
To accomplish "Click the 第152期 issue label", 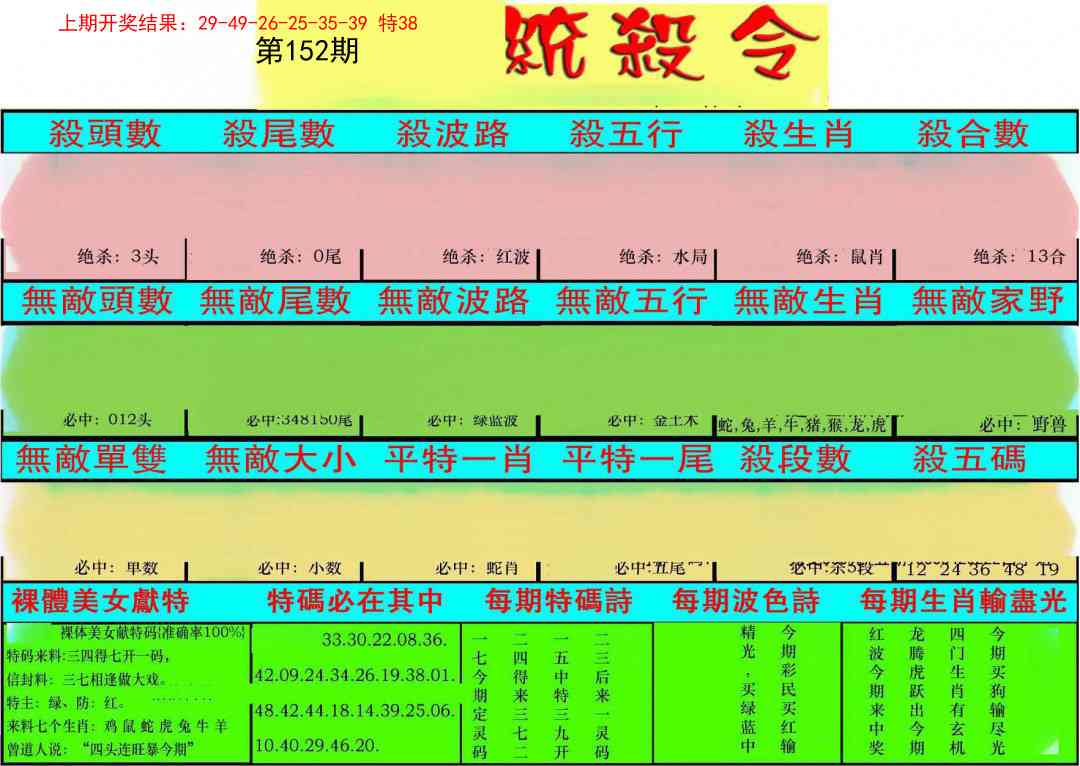I will [307, 52].
